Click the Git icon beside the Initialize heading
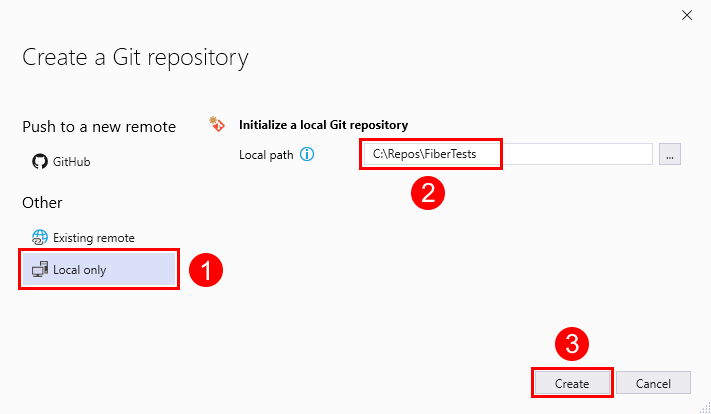Viewport: 711px width, 414px height. pos(215,124)
